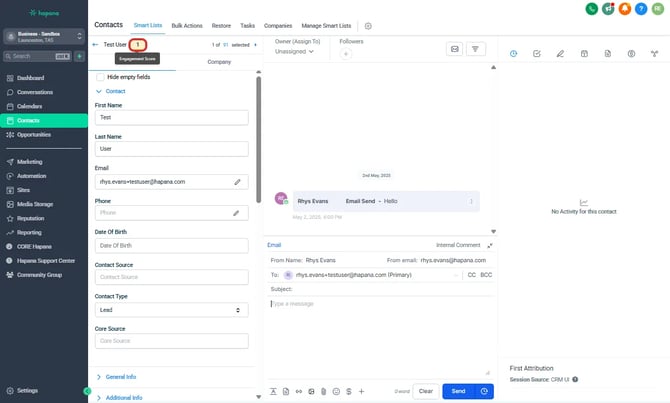Open the Contact Type dropdown
670x403 pixels.
tap(170, 311)
